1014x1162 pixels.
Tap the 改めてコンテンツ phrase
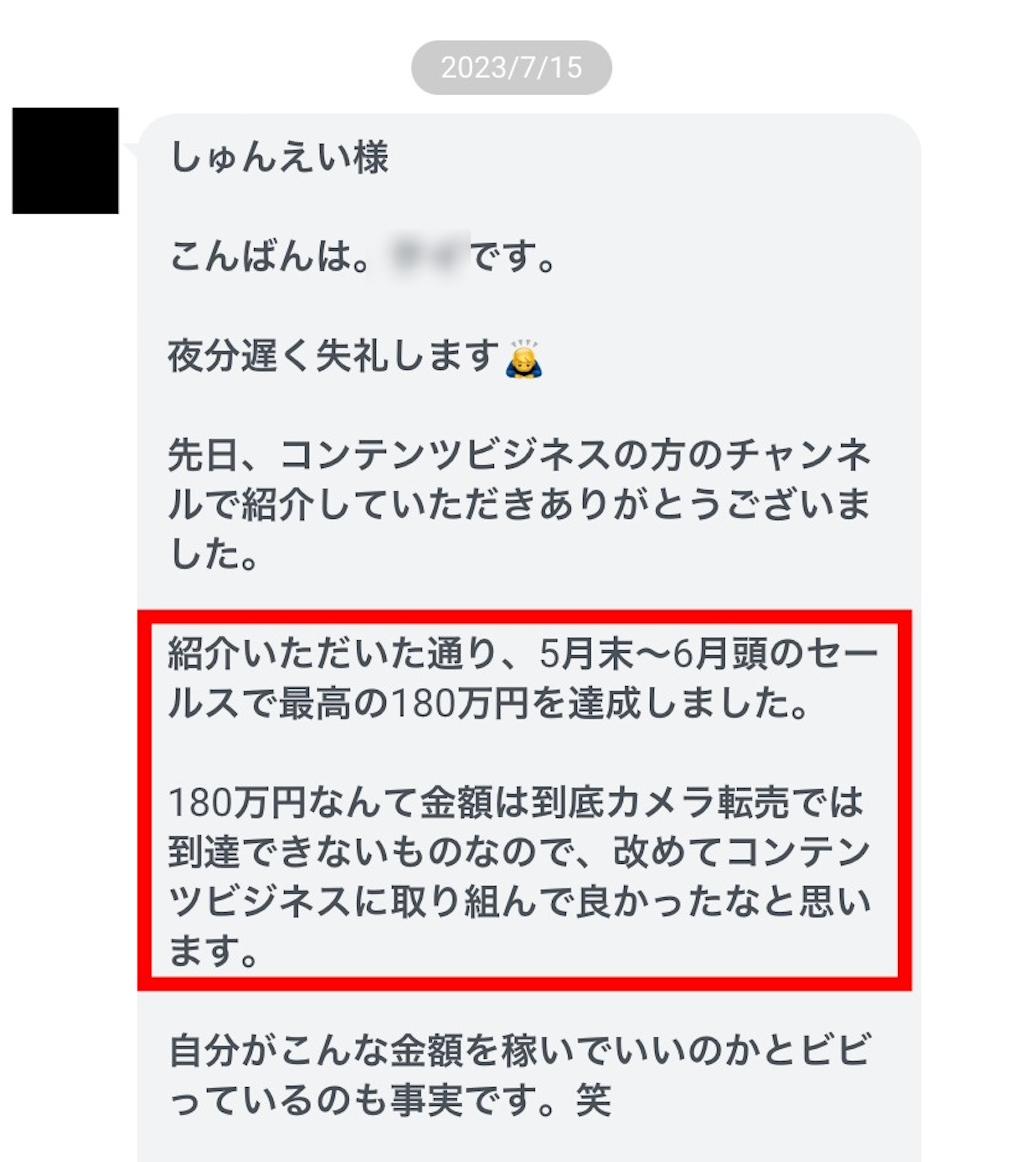coord(741,852)
